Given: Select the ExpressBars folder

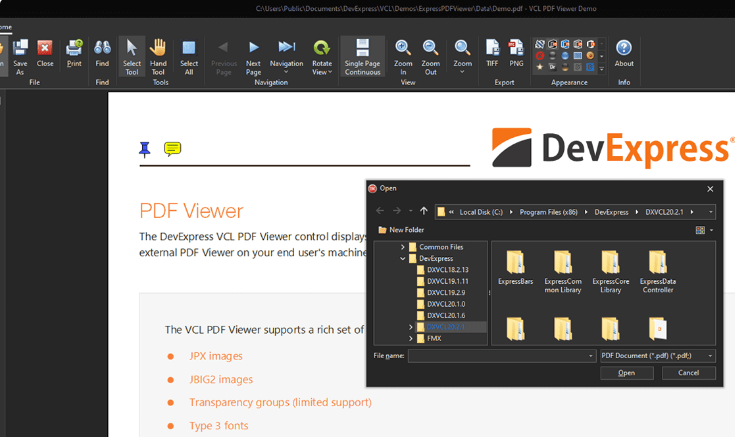Looking at the screenshot, I should [x=516, y=267].
